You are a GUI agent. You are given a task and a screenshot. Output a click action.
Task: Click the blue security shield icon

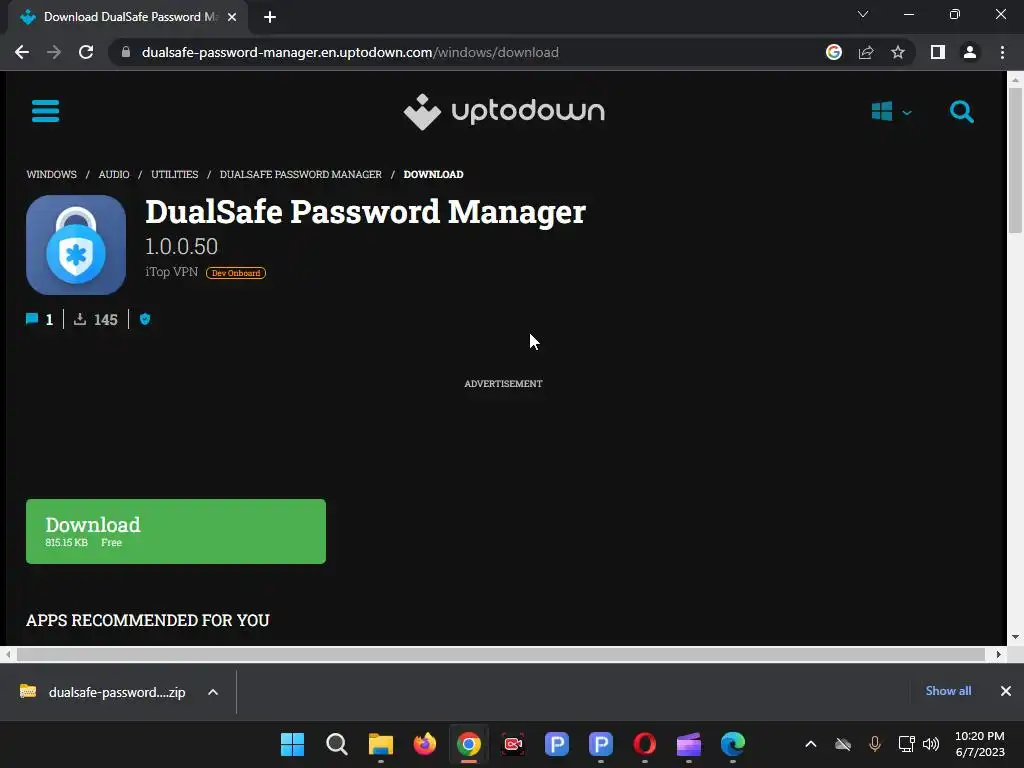[x=145, y=319]
